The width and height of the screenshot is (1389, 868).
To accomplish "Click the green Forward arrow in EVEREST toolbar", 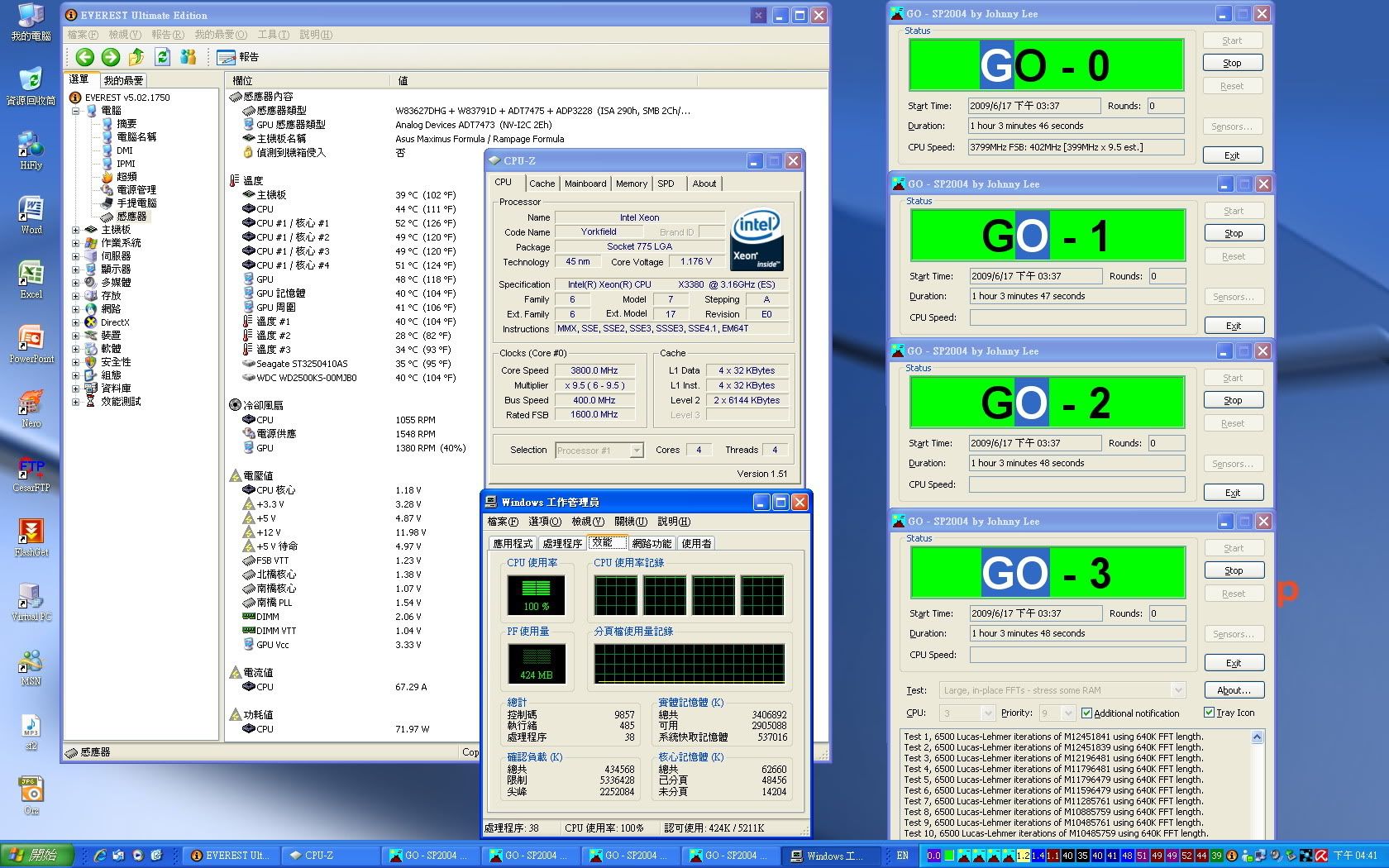I will click(110, 57).
